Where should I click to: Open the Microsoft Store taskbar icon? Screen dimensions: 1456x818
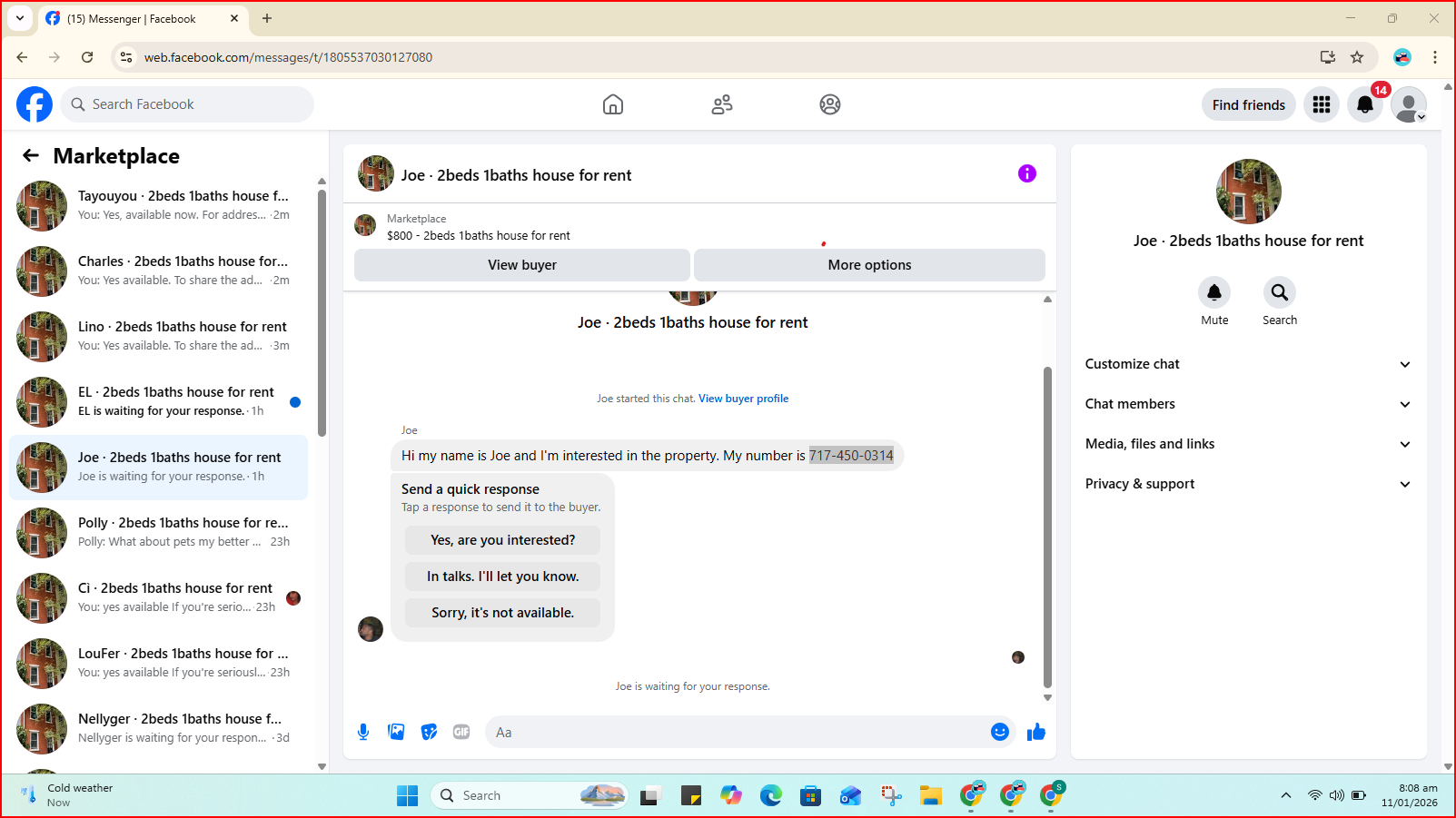[810, 795]
